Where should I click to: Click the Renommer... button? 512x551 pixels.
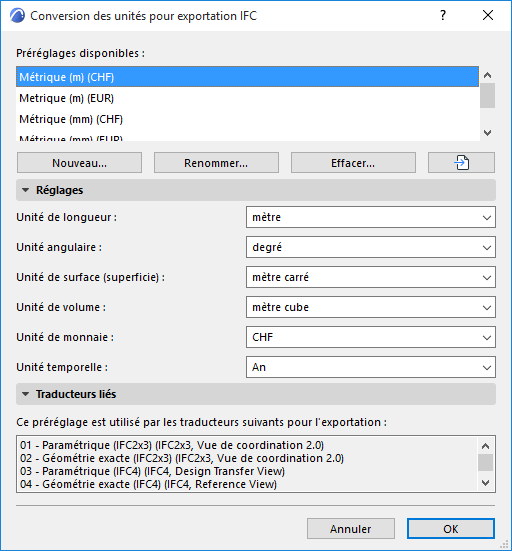tap(216, 163)
